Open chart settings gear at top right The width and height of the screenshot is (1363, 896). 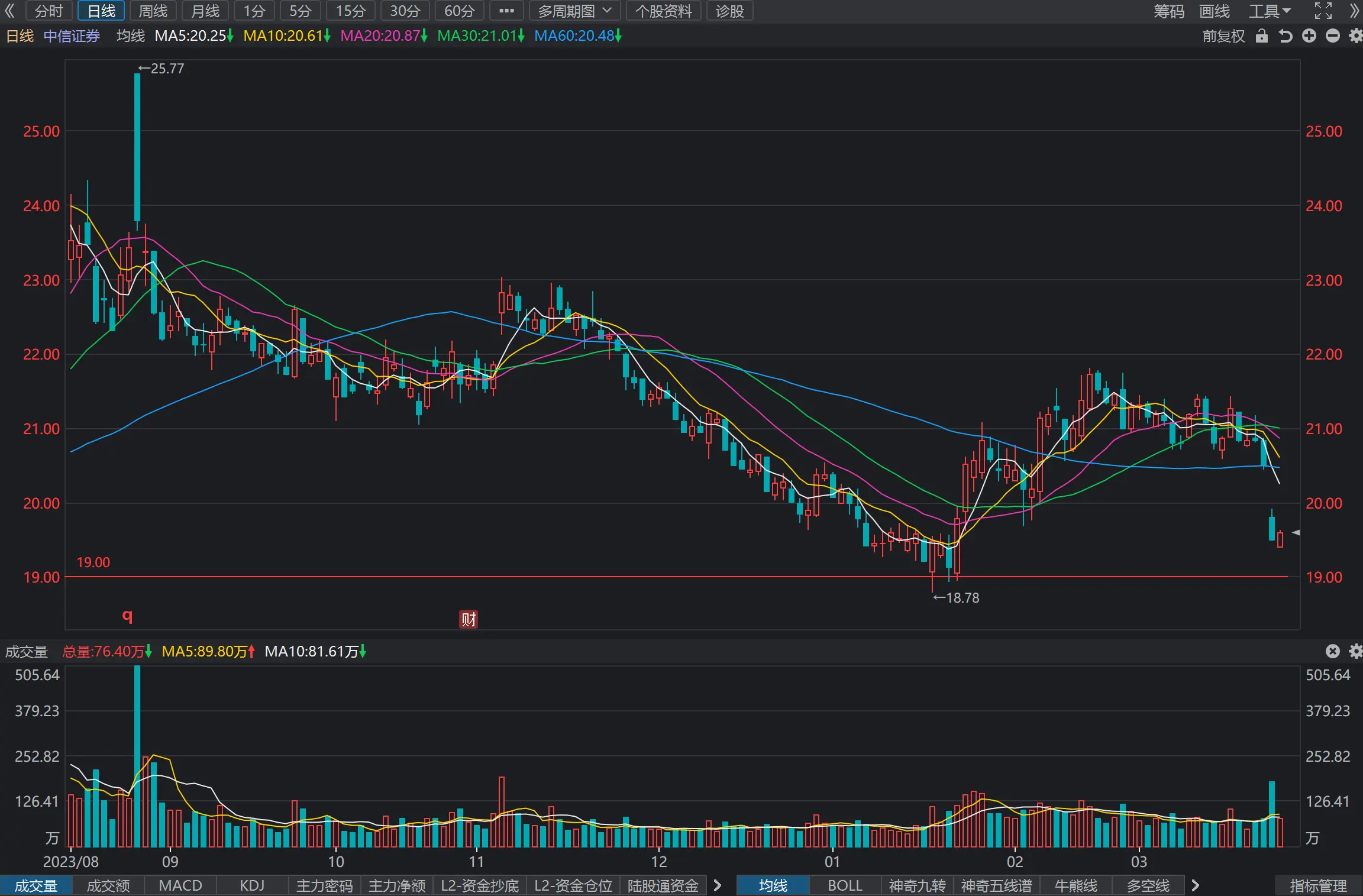(1356, 36)
